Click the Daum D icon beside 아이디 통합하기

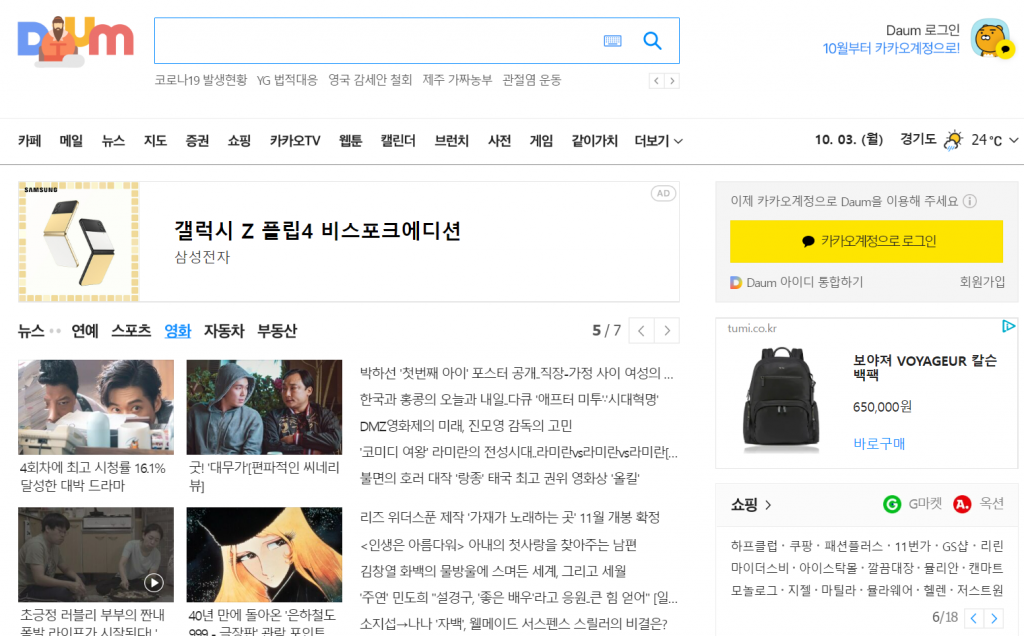733,281
